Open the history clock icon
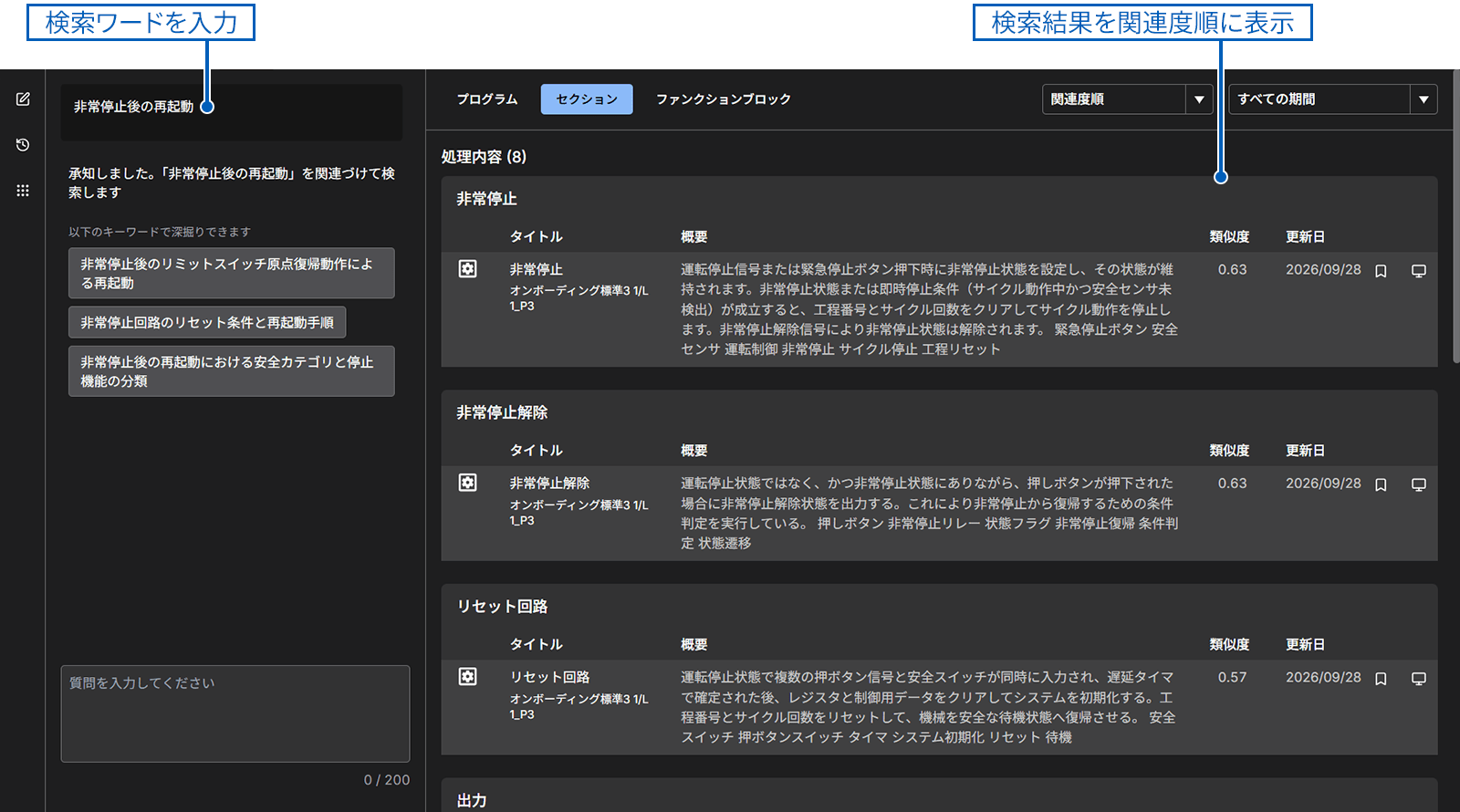The width and height of the screenshot is (1460, 812). point(23,145)
